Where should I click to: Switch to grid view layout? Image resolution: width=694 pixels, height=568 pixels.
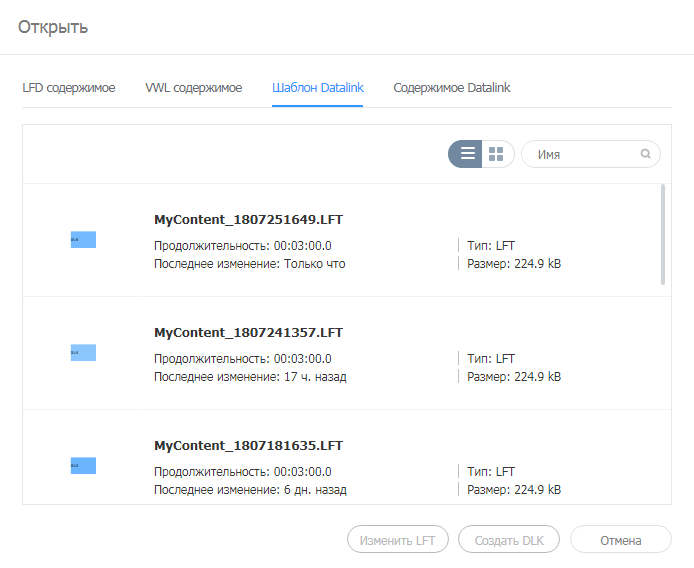496,154
